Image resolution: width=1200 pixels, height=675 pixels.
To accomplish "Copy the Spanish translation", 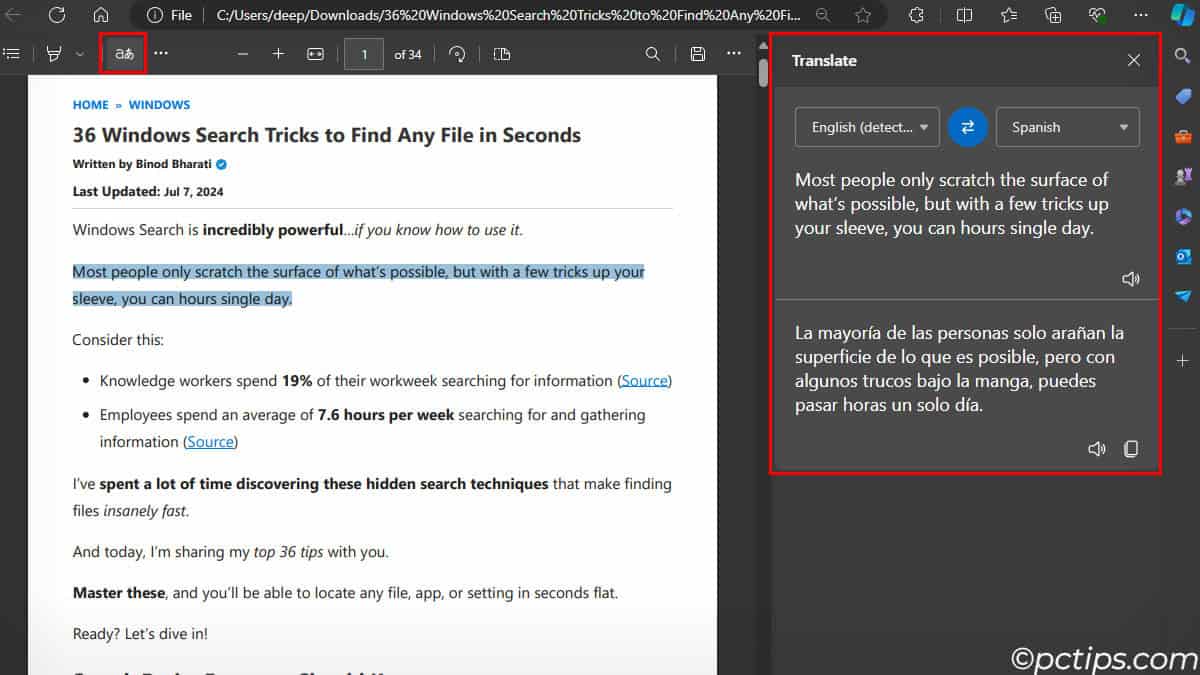I will pos(1131,449).
